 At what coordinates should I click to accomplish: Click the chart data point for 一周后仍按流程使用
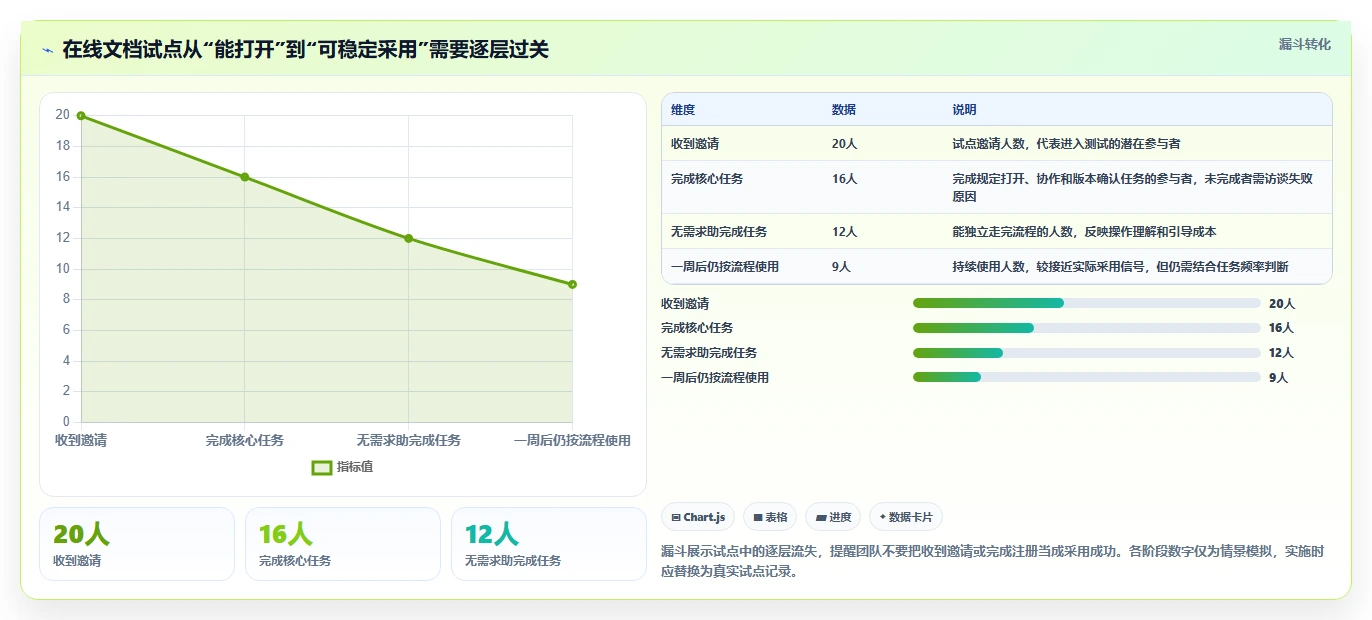tap(572, 284)
